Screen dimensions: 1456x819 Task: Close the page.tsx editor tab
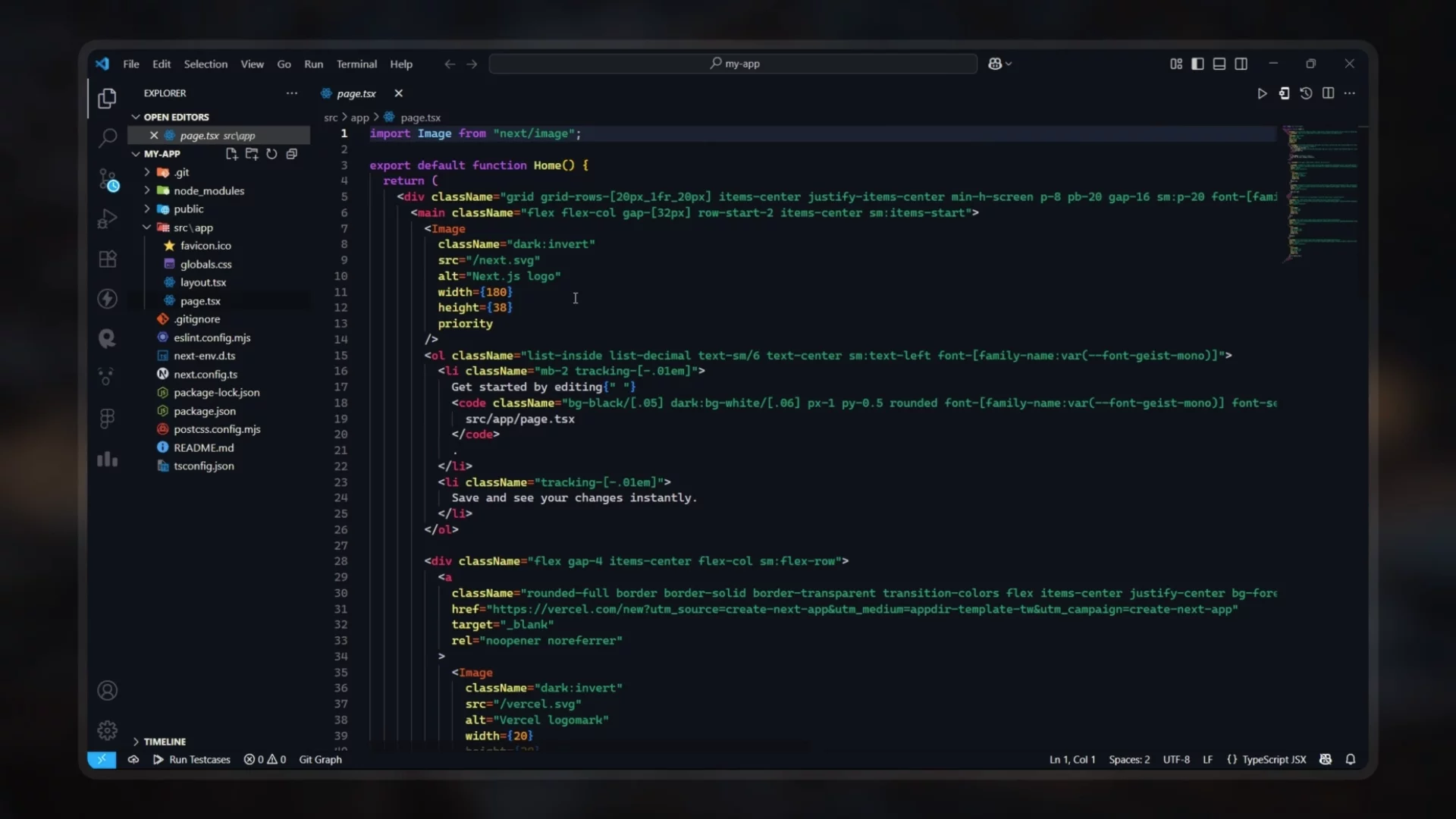[x=398, y=93]
